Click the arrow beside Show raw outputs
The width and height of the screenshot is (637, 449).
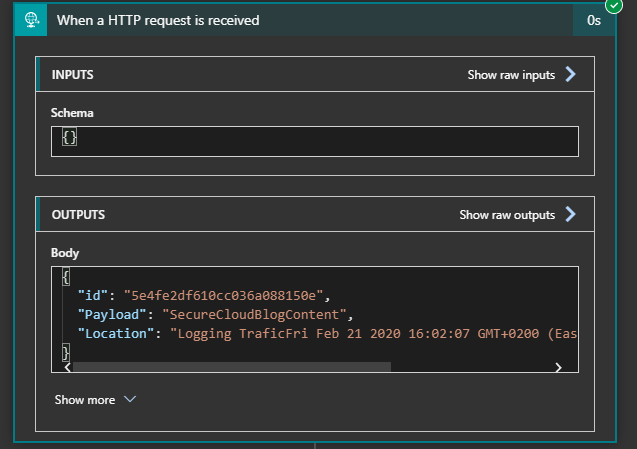[x=570, y=214]
